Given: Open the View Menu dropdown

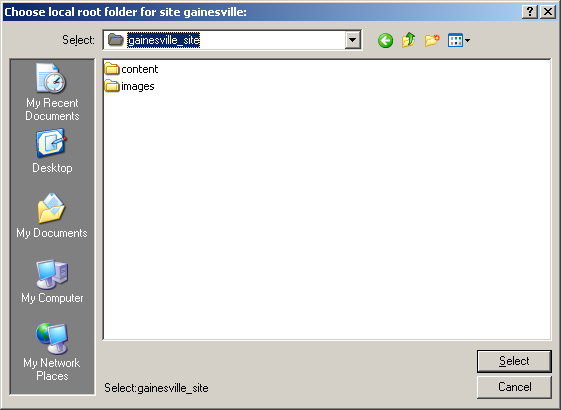Looking at the screenshot, I should coord(459,40).
